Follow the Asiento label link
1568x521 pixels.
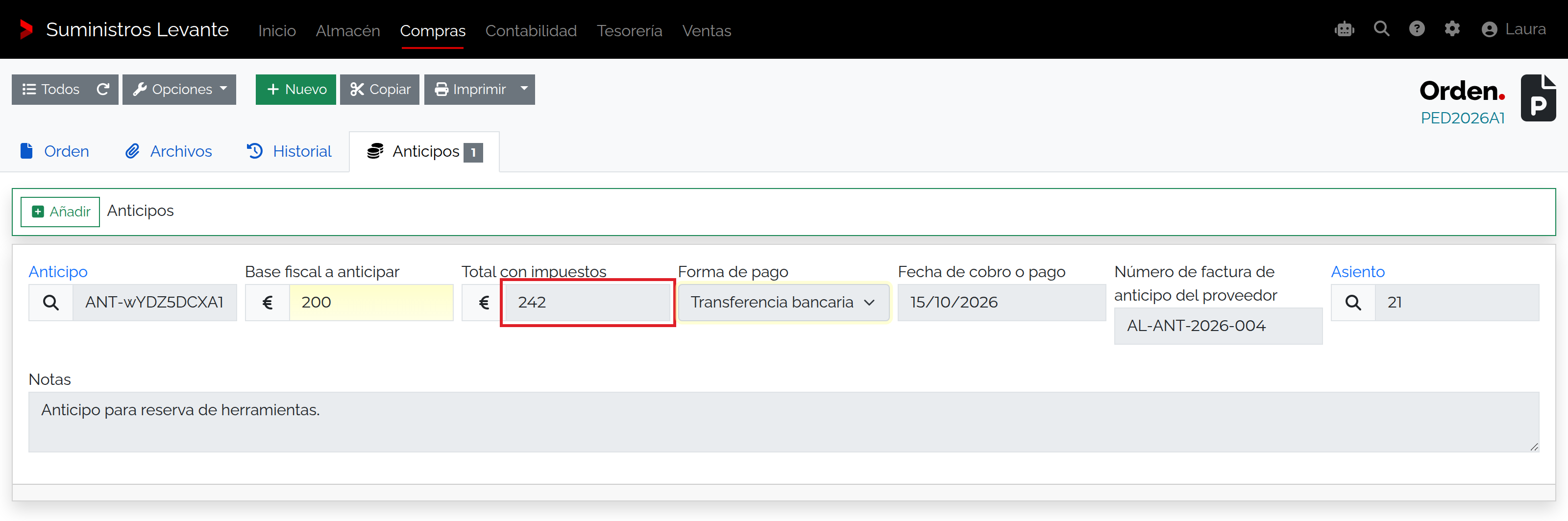(1357, 271)
